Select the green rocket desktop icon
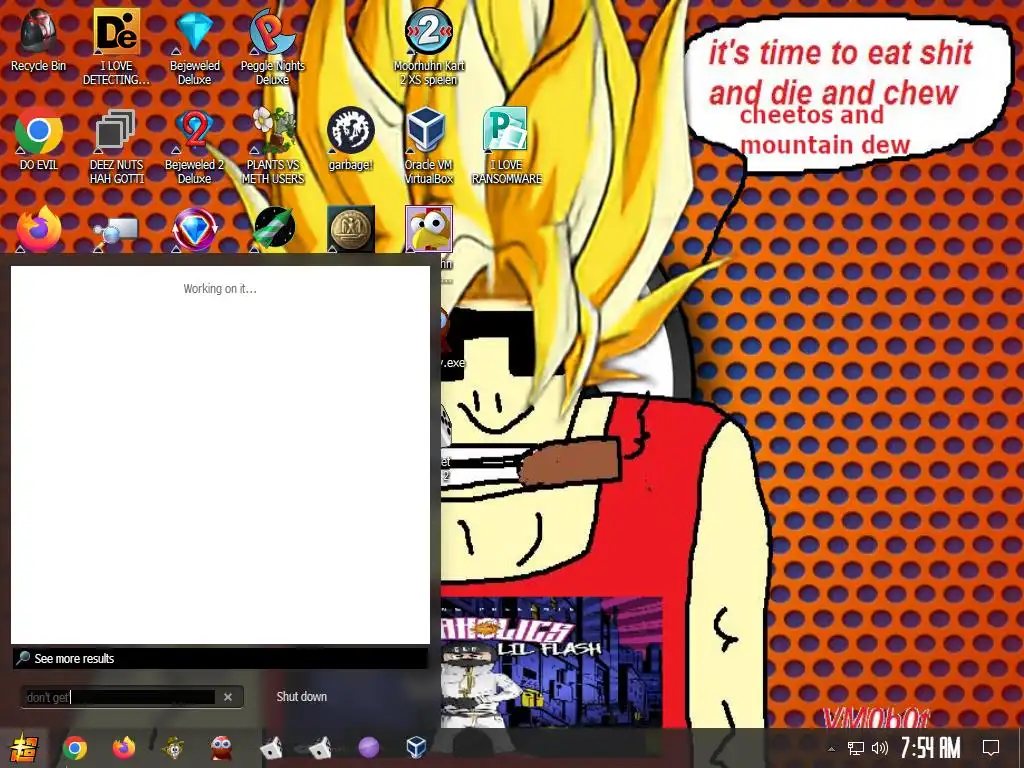Screen dimensions: 1024x768 tap(274, 229)
